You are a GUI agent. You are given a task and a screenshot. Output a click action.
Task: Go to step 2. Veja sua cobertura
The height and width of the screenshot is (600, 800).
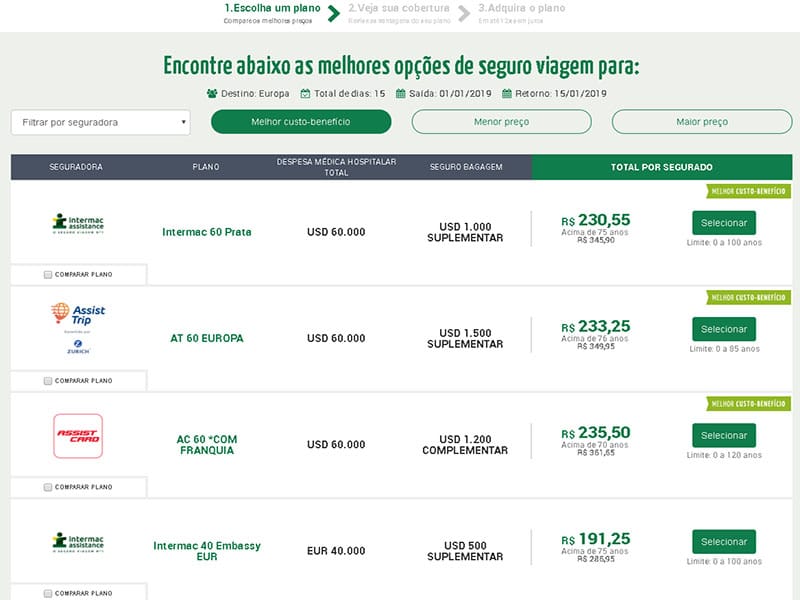click(x=399, y=13)
